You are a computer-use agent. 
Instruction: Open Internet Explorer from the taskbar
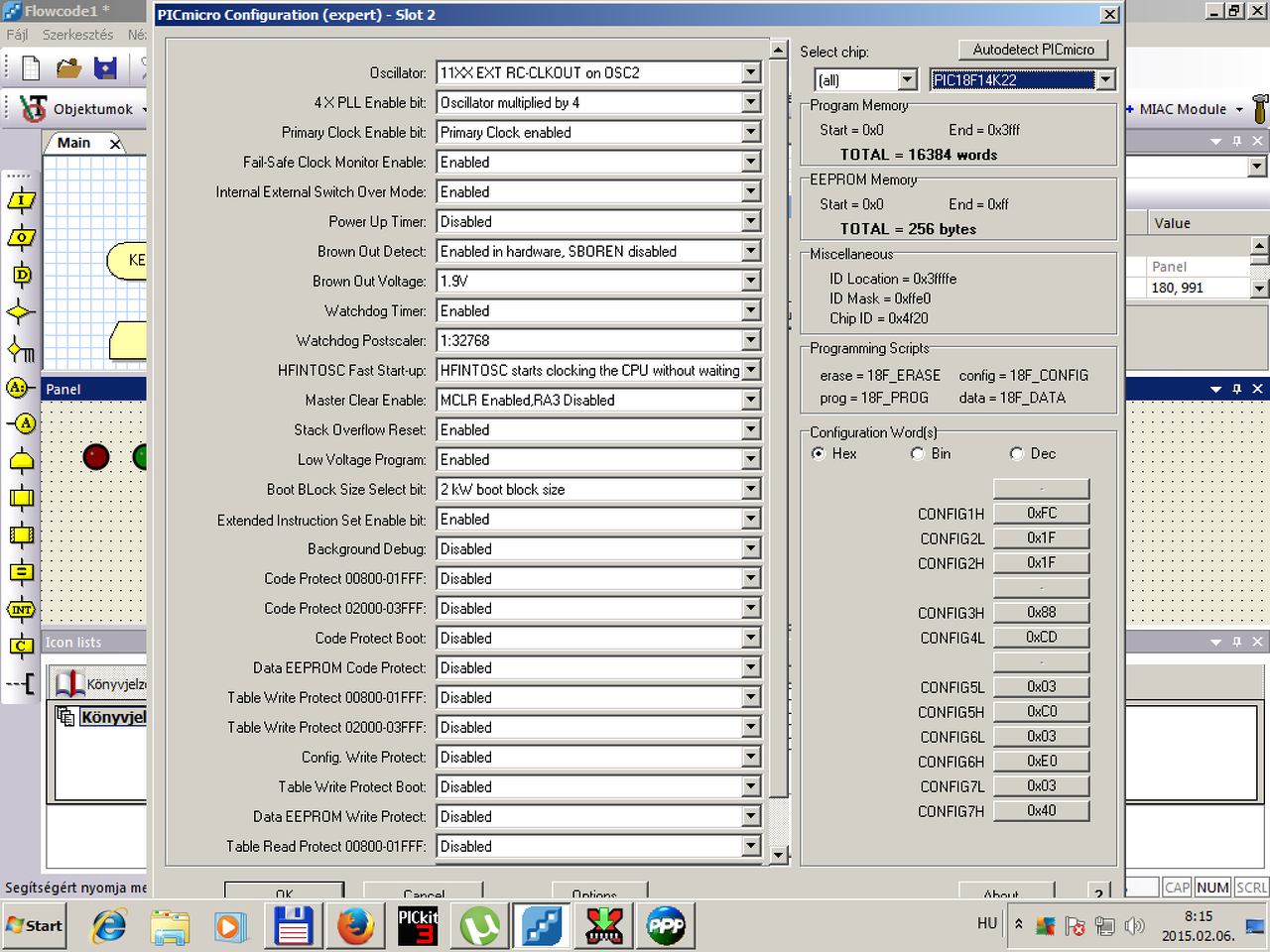coord(109,926)
